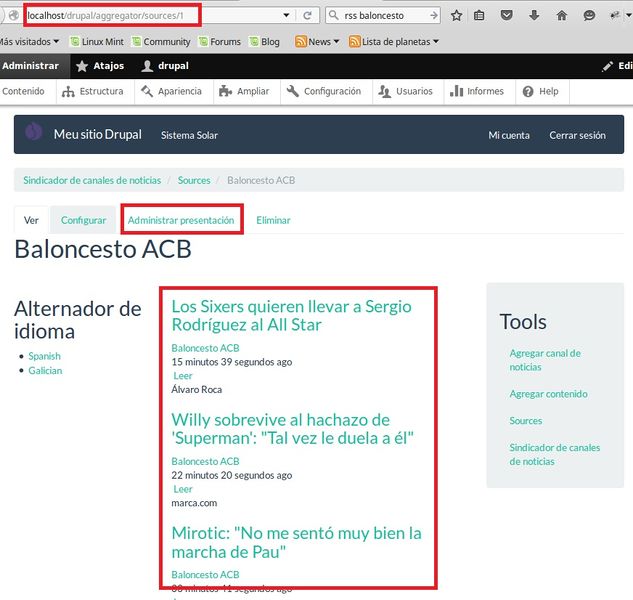Click Leer under the Willy article

183,489
